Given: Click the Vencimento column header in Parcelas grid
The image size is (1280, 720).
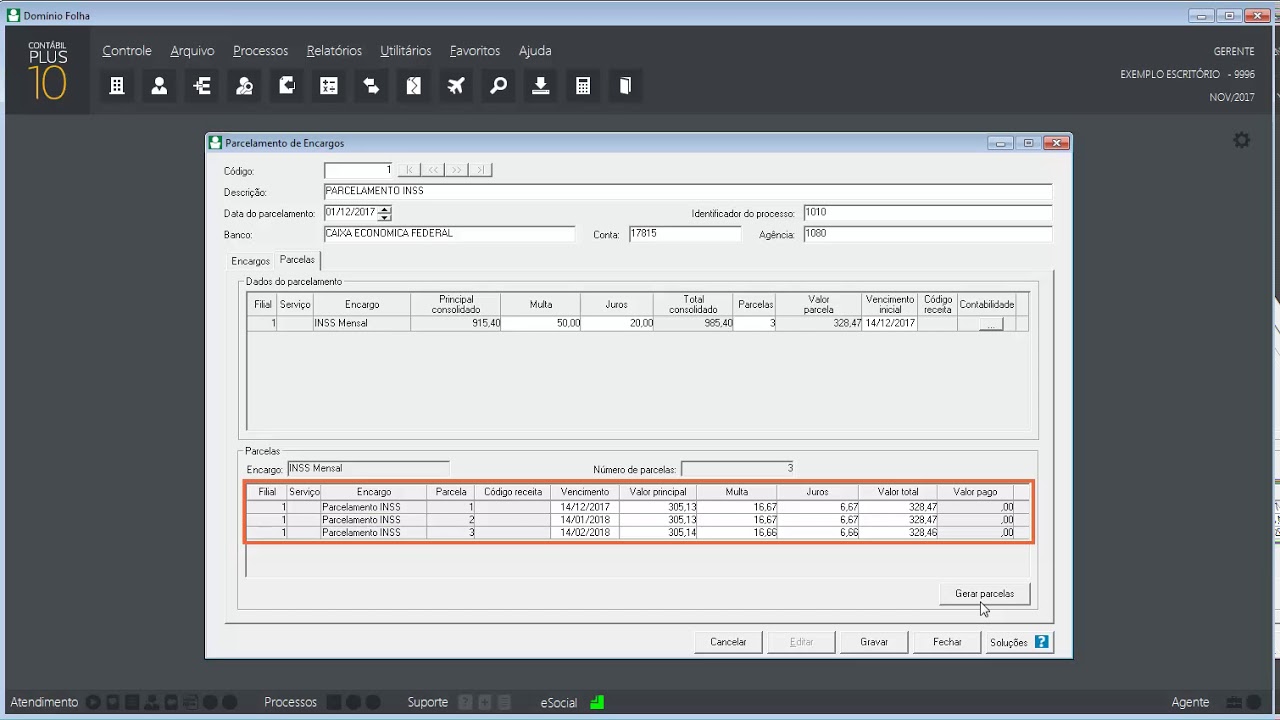Looking at the screenshot, I should [x=585, y=492].
